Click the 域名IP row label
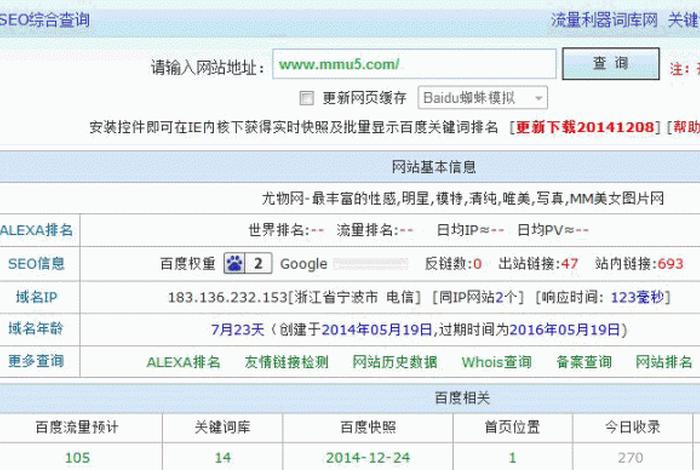 (36, 297)
